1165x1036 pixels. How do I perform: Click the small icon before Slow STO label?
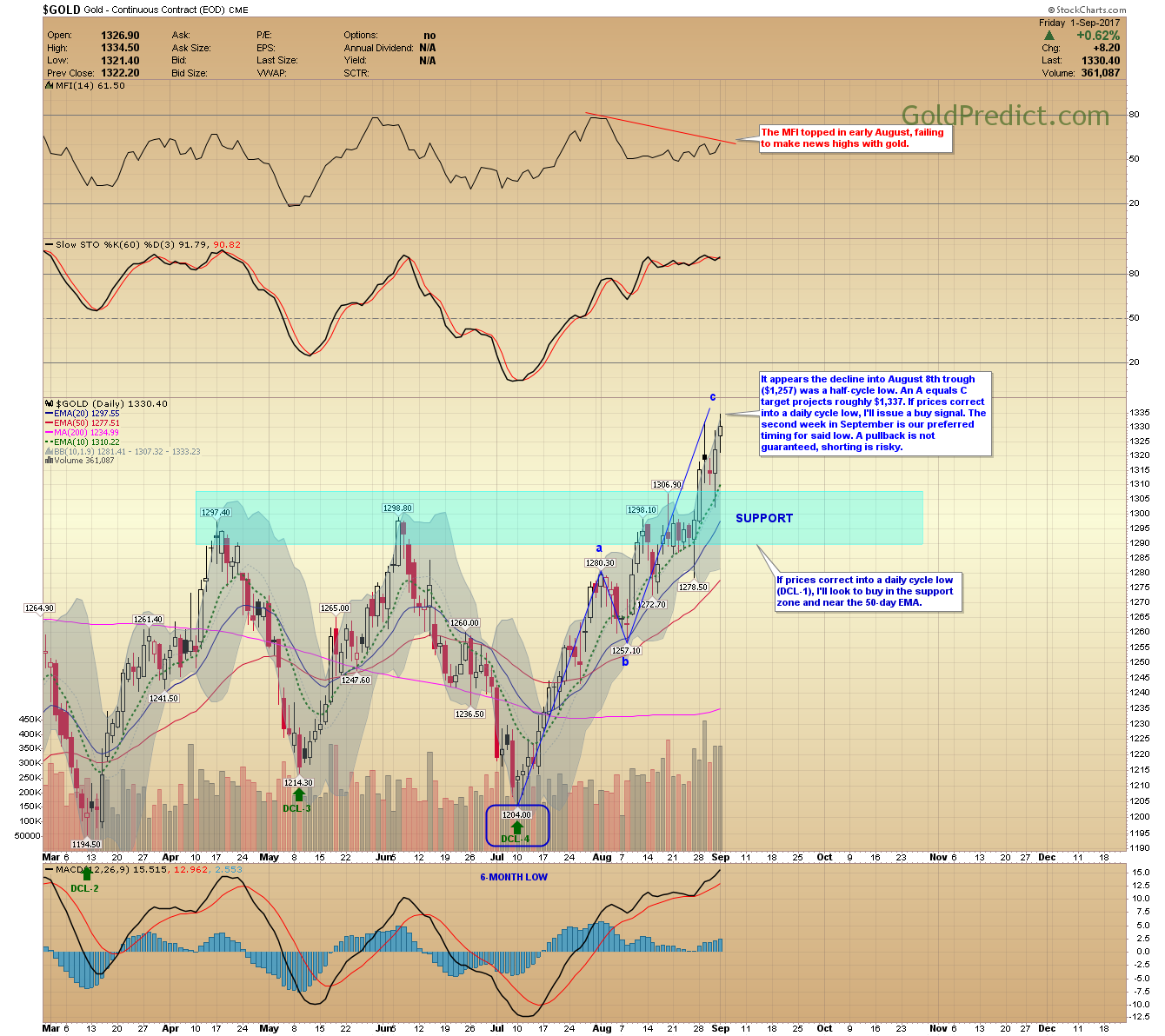click(48, 245)
